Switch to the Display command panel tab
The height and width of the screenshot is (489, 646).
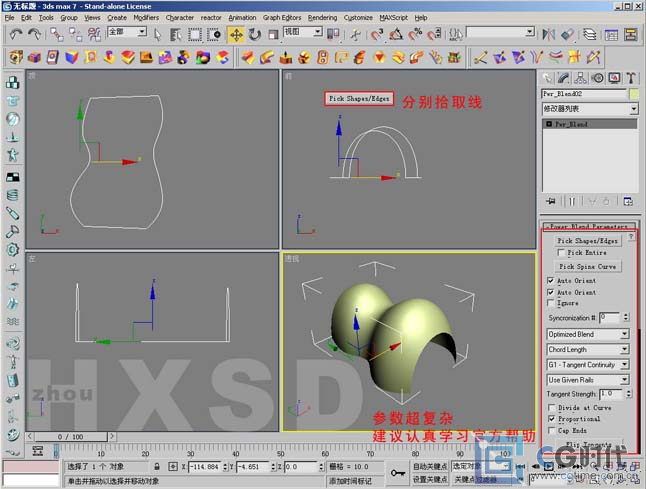[x=614, y=78]
